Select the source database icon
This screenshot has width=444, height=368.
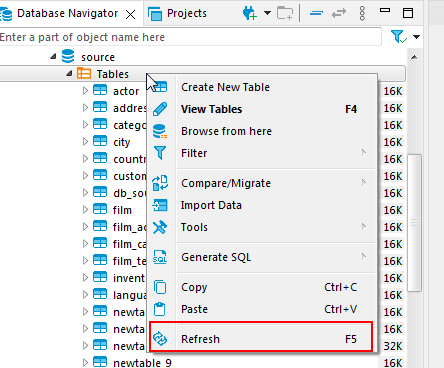pos(68,56)
